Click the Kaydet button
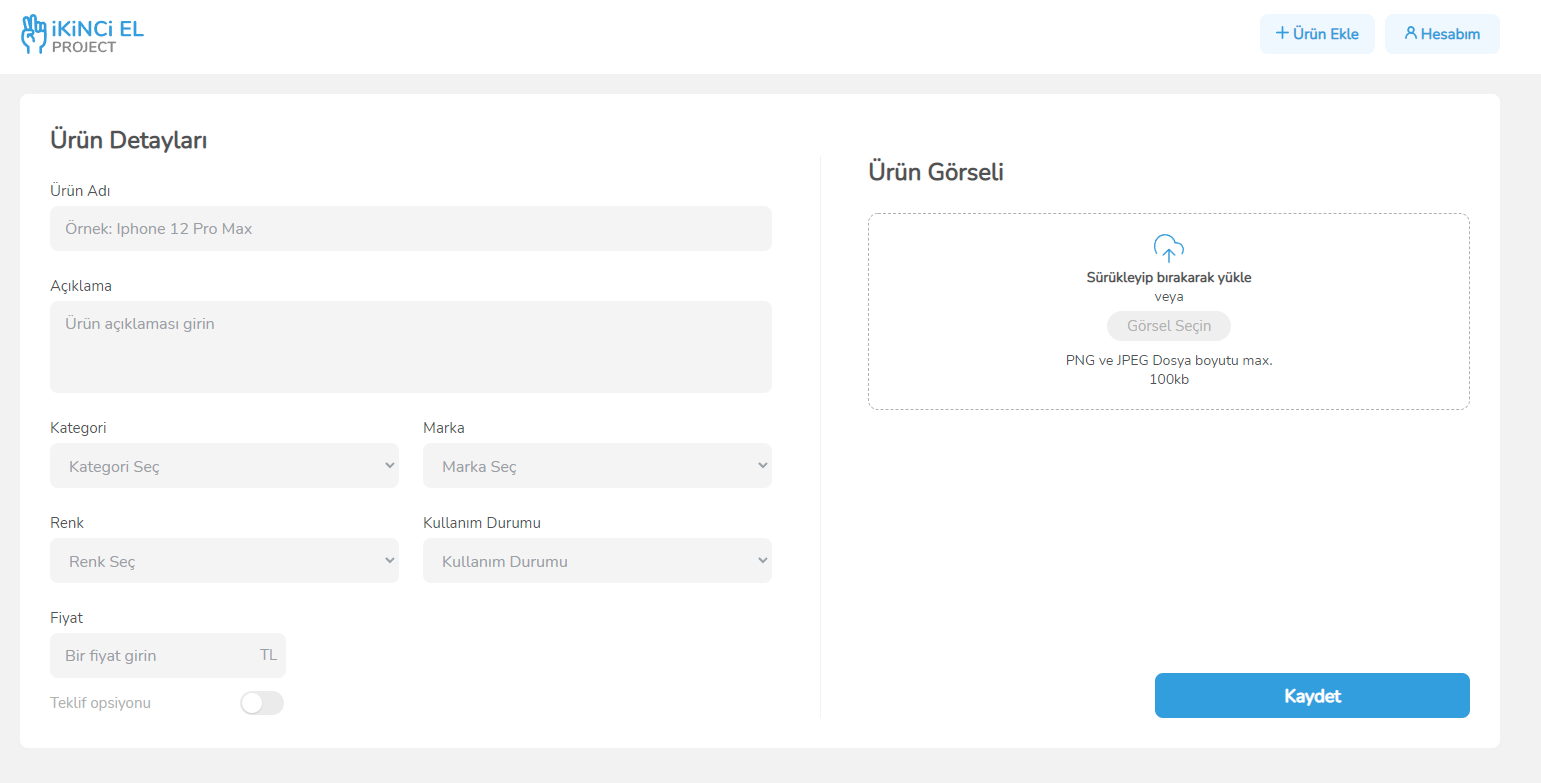 1311,695
